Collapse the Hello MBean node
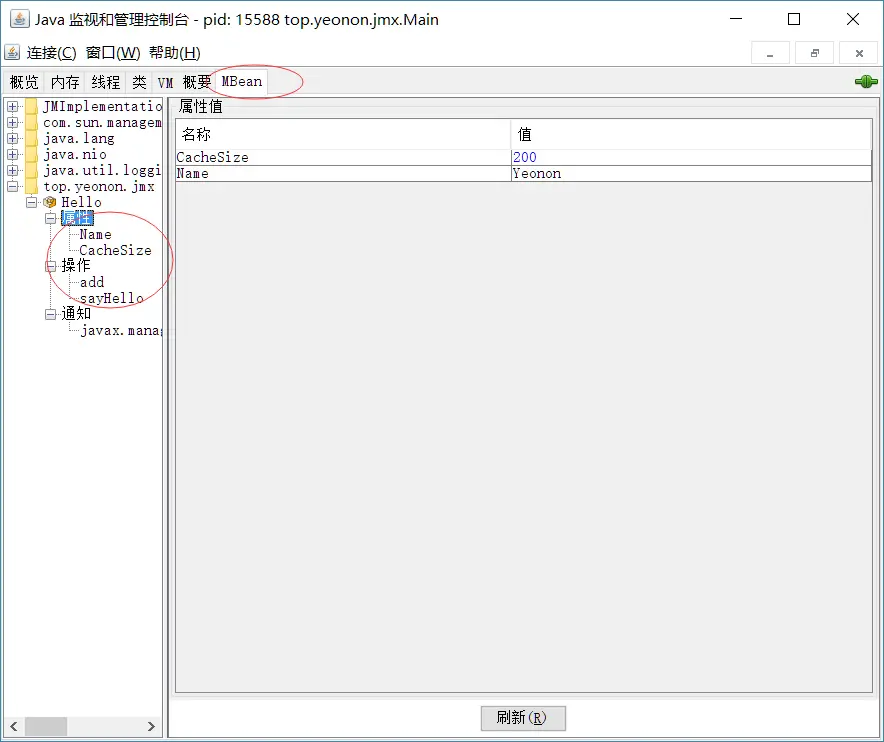The width and height of the screenshot is (884, 742). coord(32,202)
